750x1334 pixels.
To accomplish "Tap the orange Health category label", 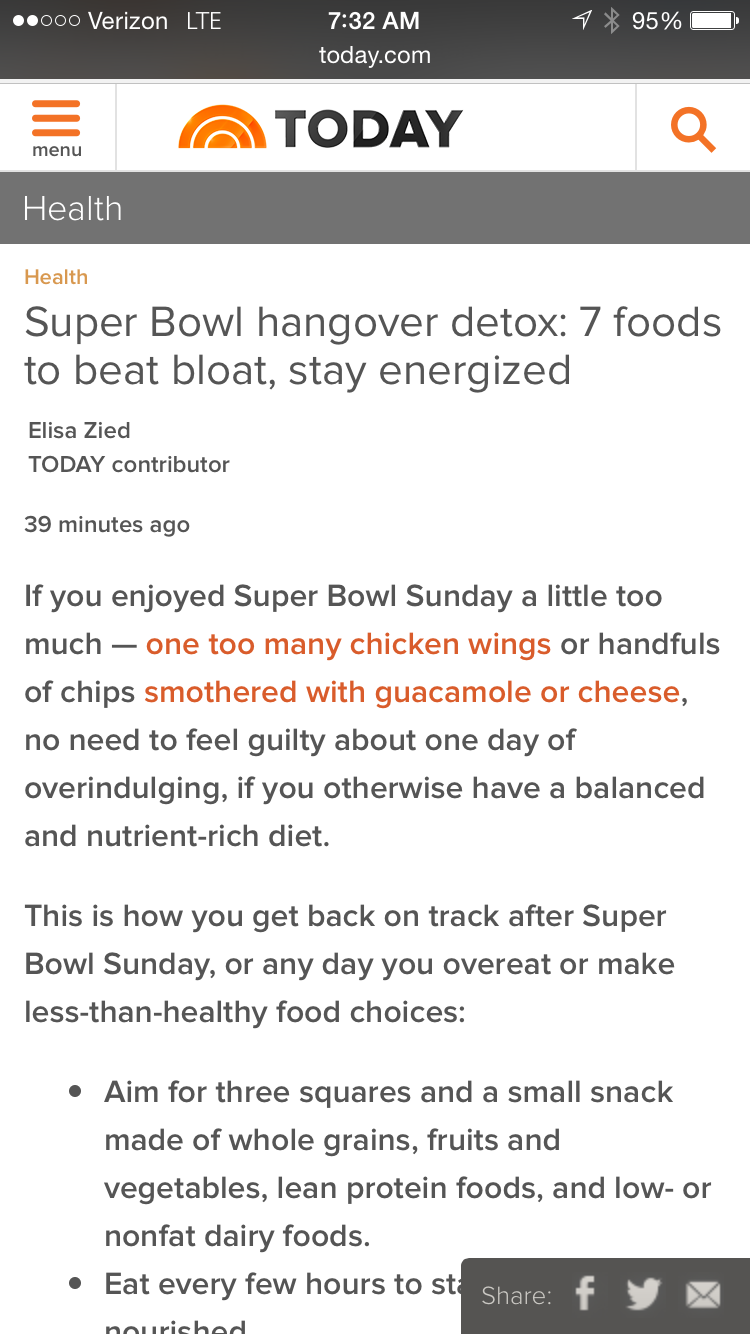I will [56, 277].
